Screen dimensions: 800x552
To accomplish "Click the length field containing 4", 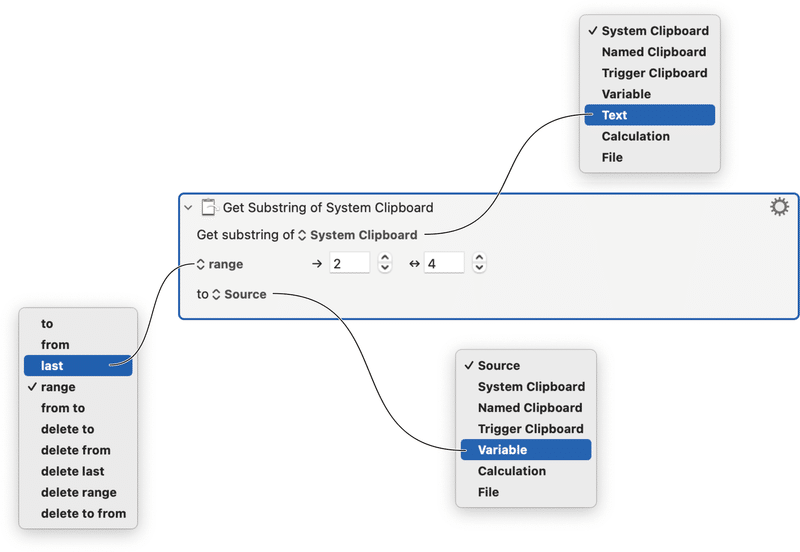I will click(444, 263).
